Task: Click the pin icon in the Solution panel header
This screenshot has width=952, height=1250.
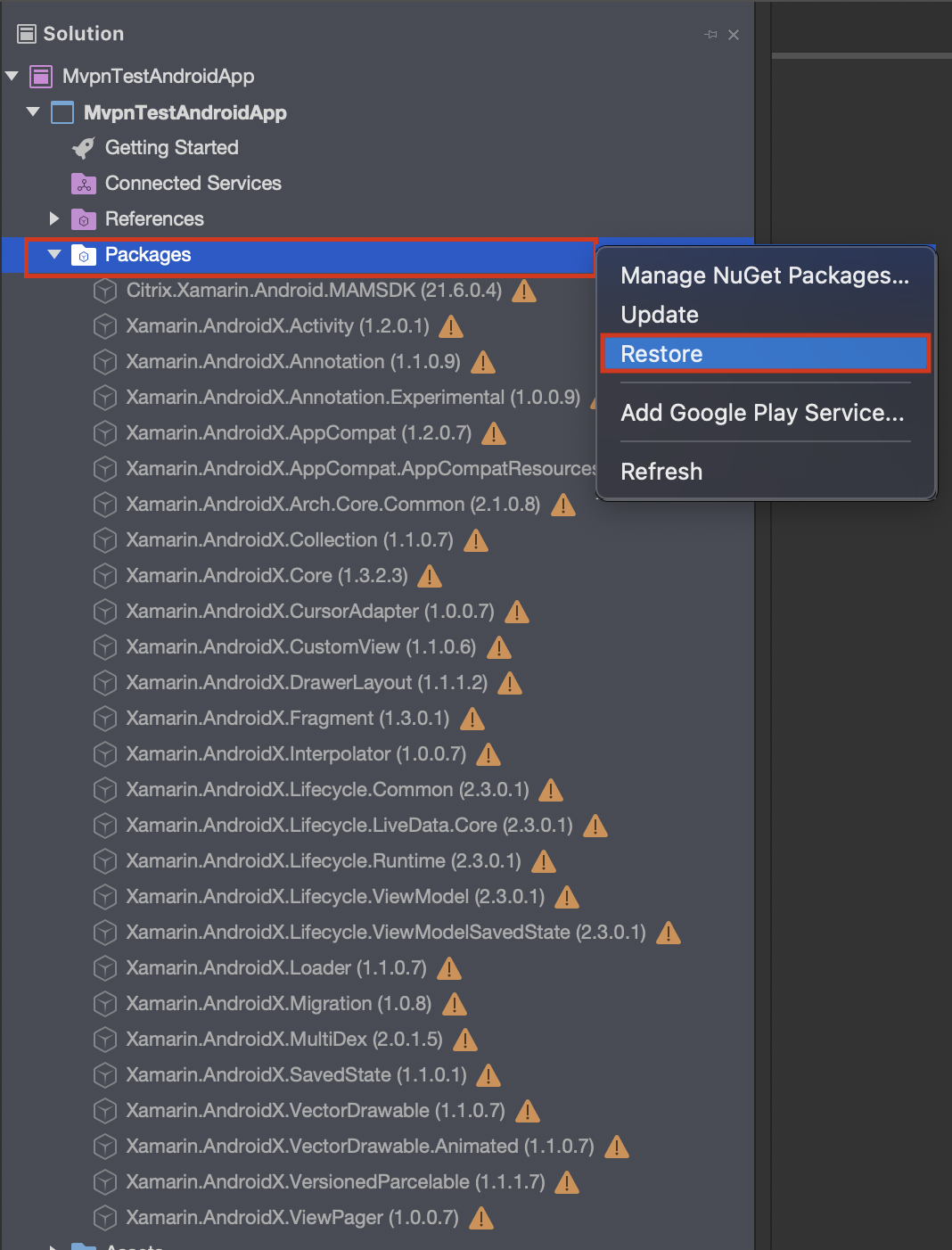Action: tap(710, 35)
